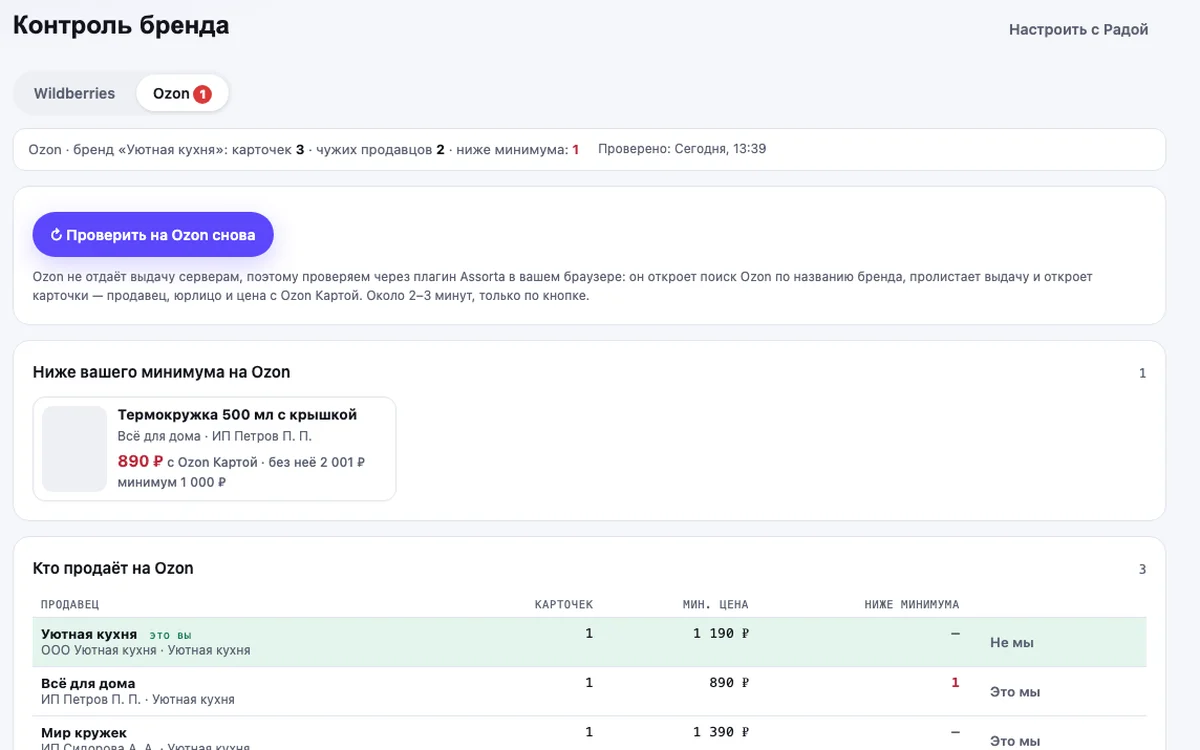Viewport: 1200px width, 750px height.
Task: Click the "1 190 ₽" price cell
Action: click(x=721, y=633)
